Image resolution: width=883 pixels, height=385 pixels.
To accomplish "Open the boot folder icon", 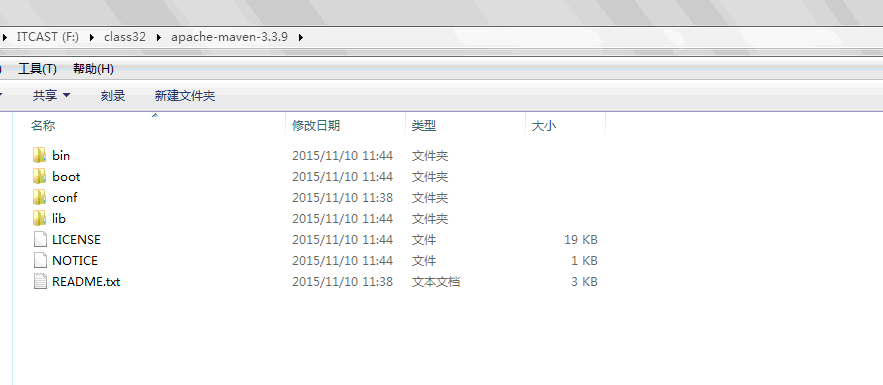I will pos(39,176).
